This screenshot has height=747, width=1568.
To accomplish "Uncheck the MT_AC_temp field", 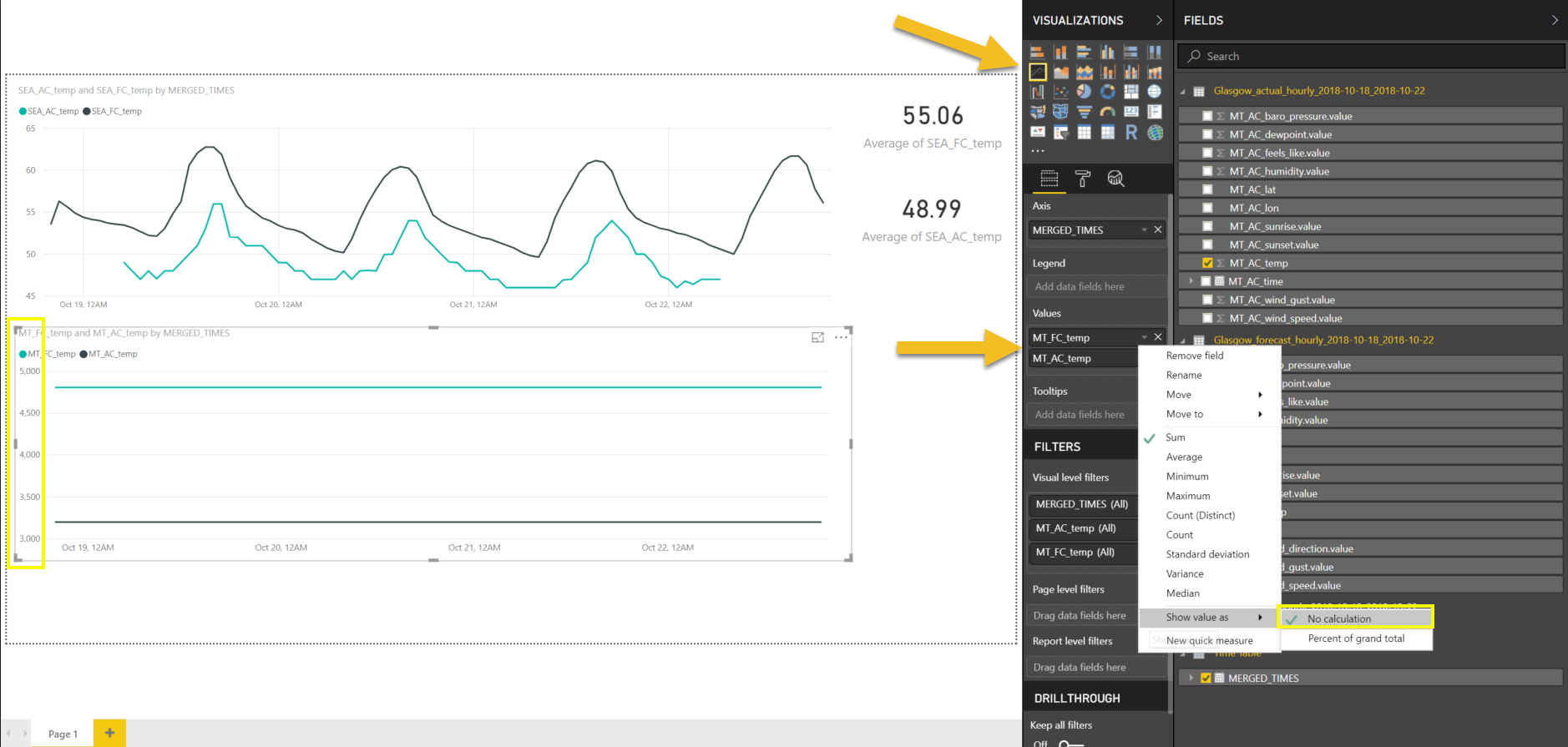I will coord(1207,263).
